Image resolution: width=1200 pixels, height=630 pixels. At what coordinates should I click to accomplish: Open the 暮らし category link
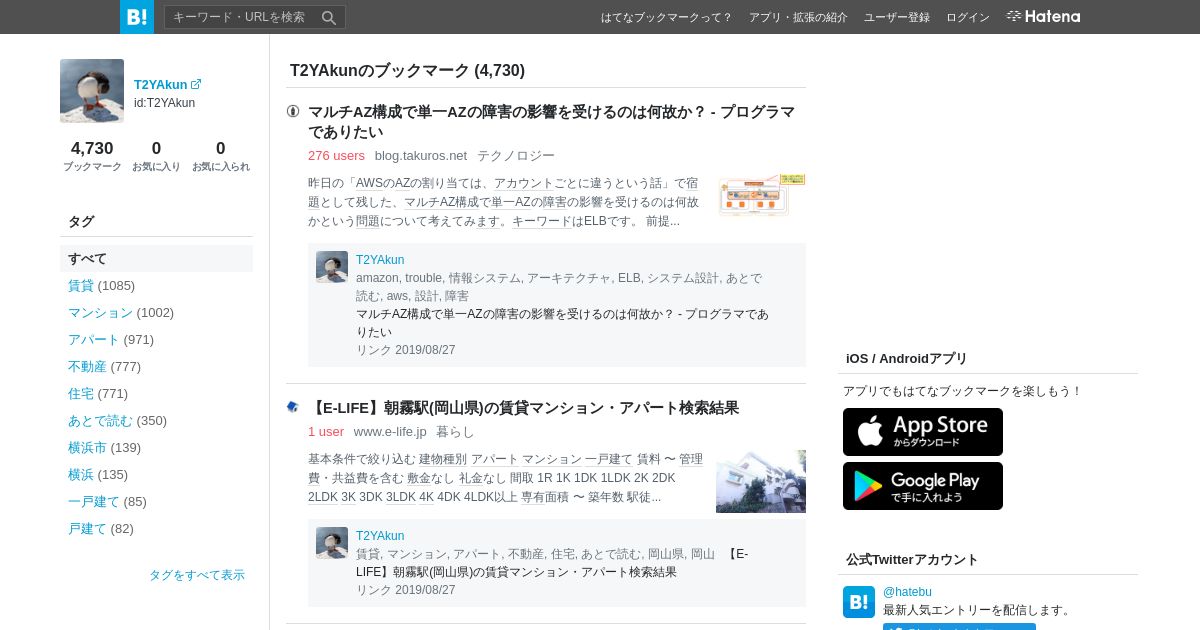455,431
